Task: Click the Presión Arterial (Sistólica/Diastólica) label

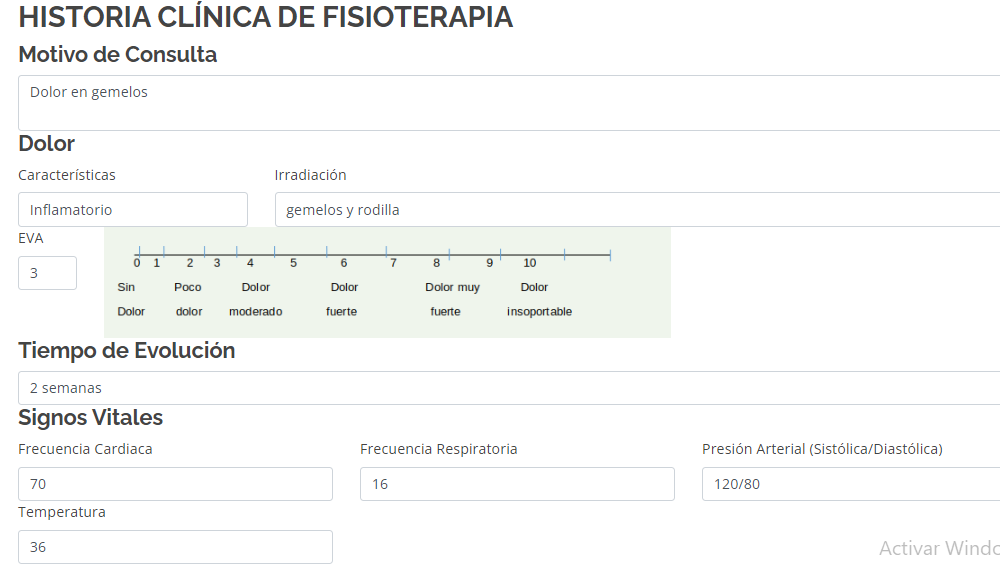Action: (822, 449)
